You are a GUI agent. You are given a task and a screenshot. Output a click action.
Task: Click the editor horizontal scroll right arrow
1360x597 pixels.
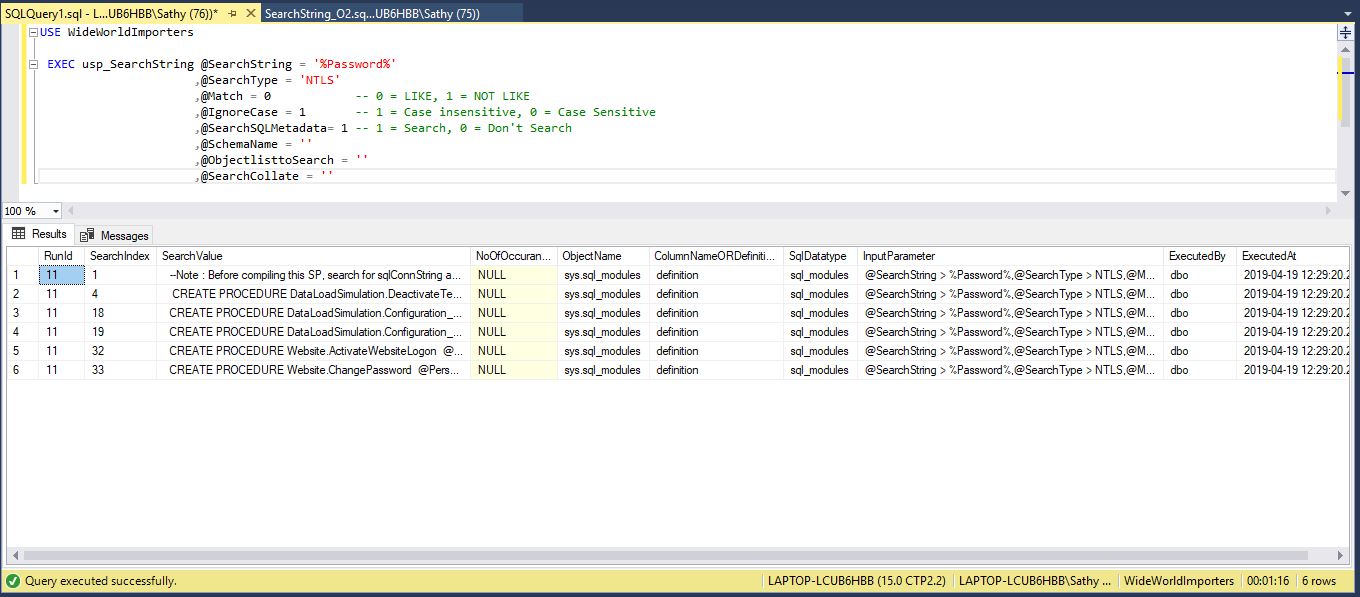pyautogui.click(x=1329, y=211)
